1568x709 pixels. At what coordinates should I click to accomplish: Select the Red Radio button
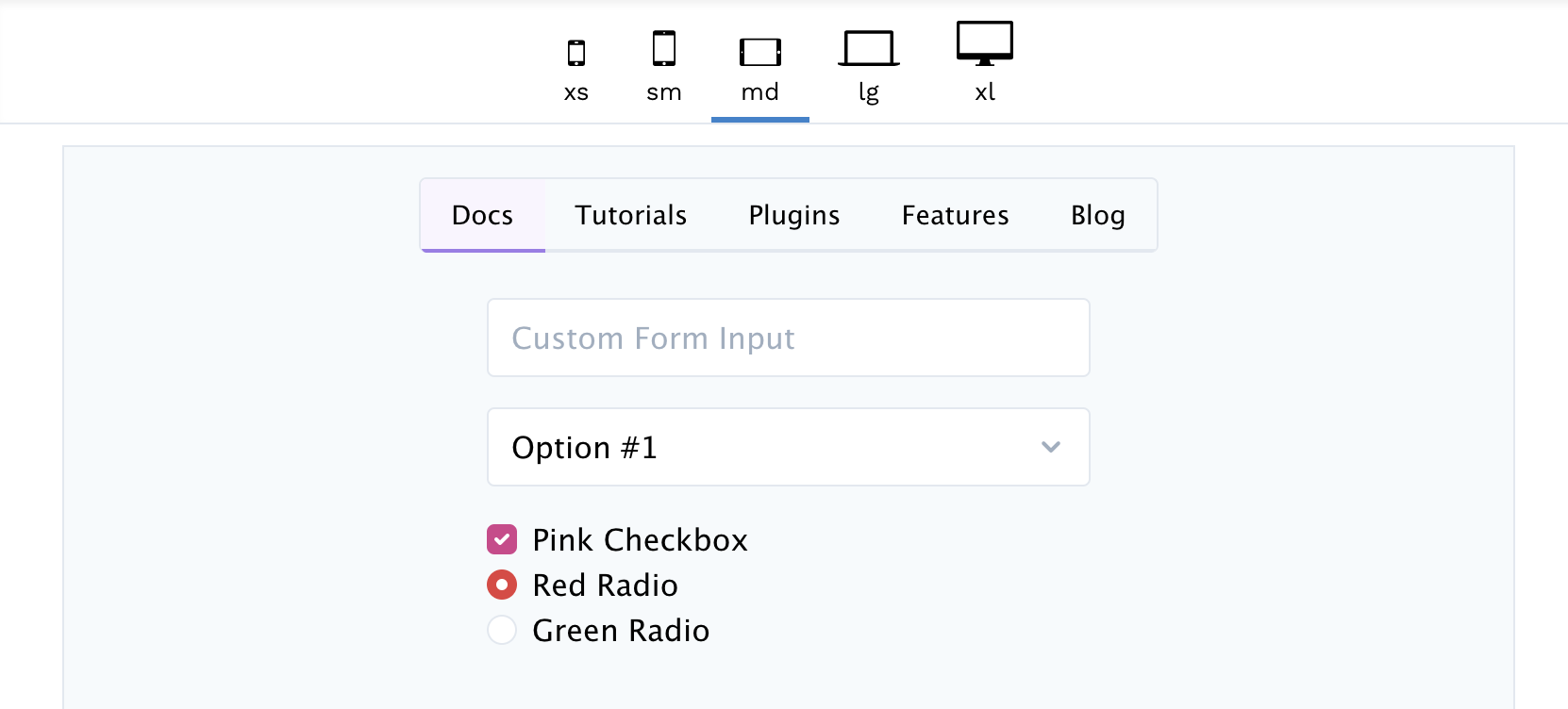tap(502, 585)
